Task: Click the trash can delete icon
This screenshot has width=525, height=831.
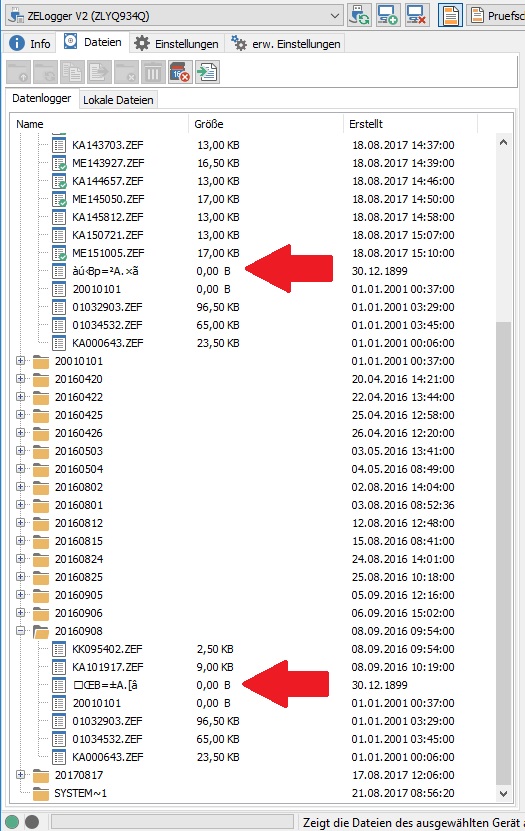Action: [153, 73]
